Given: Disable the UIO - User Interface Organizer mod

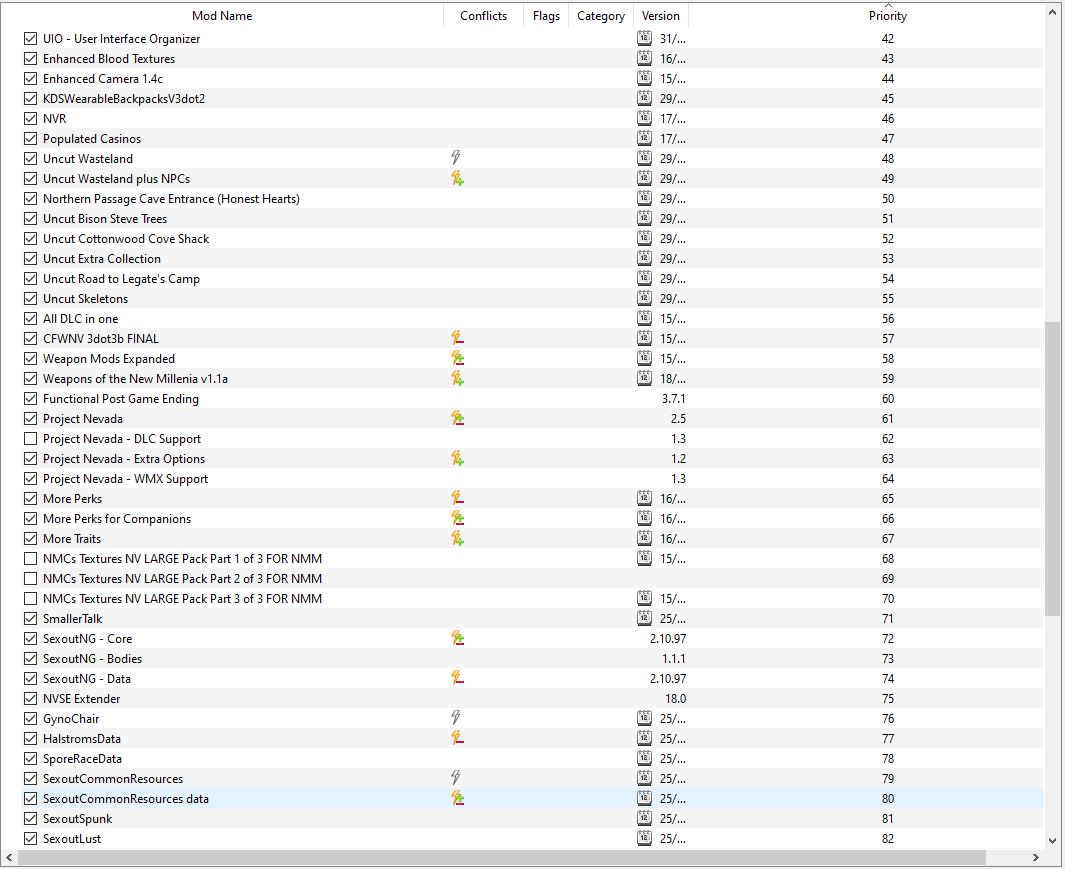Looking at the screenshot, I should click(31, 39).
